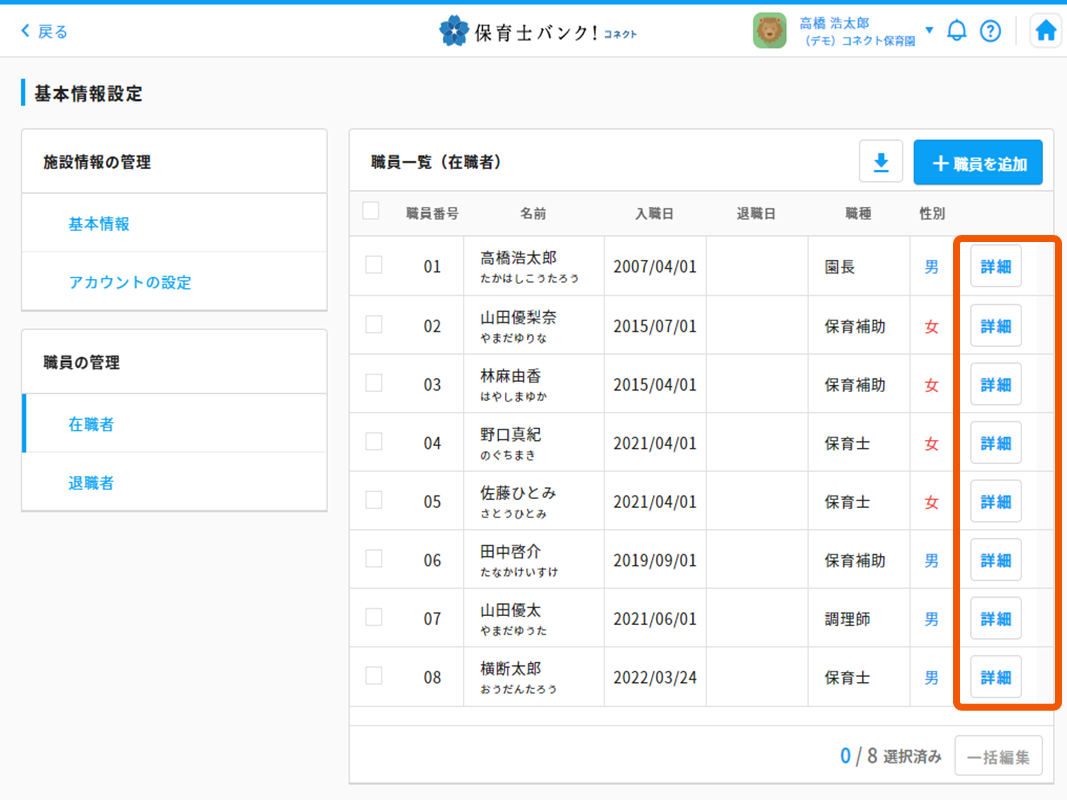1067x800 pixels.
Task: Select 在職者 in sidebar
Action: (x=91, y=424)
